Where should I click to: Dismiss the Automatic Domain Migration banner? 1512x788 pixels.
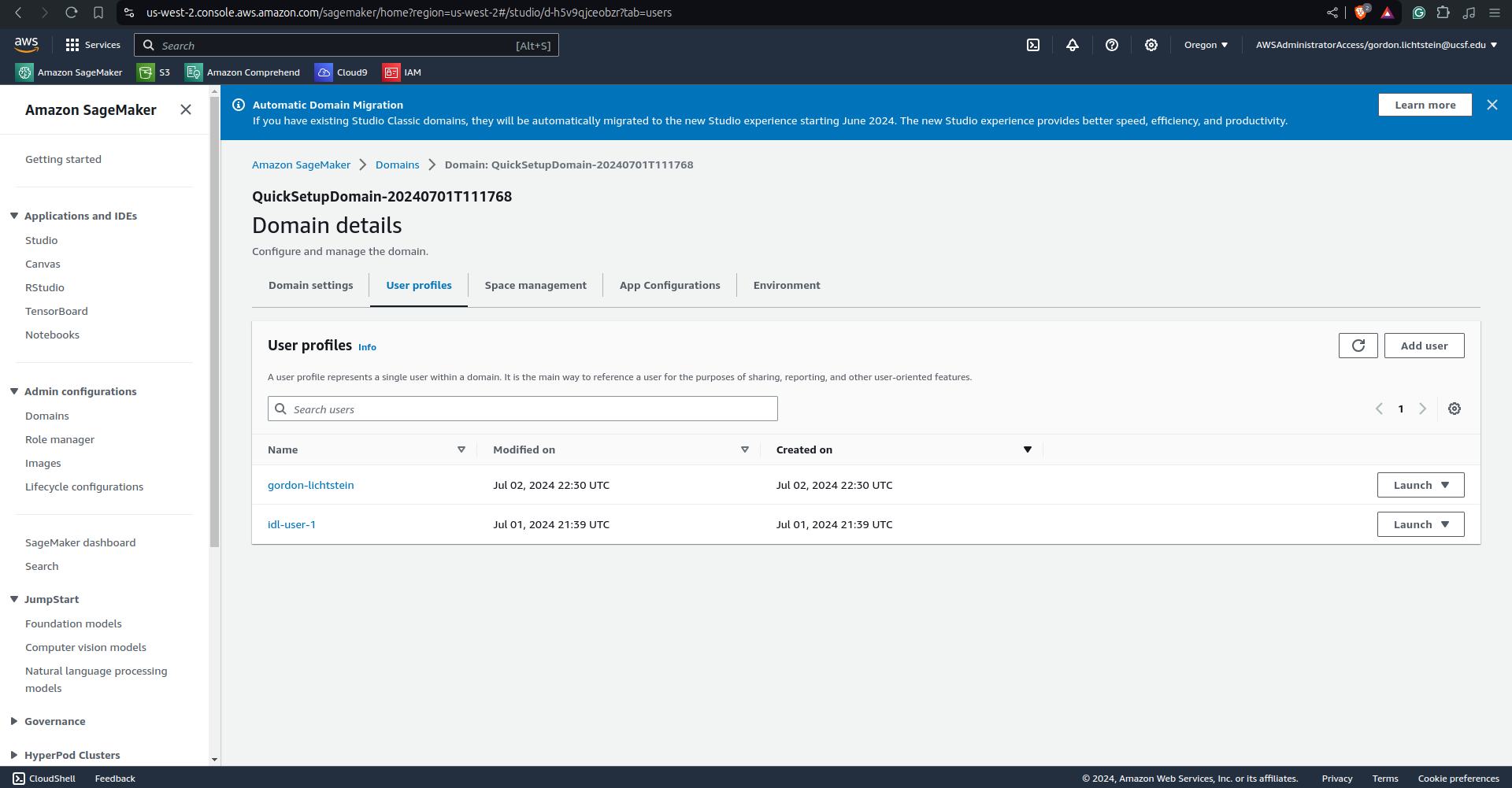[1492, 105]
